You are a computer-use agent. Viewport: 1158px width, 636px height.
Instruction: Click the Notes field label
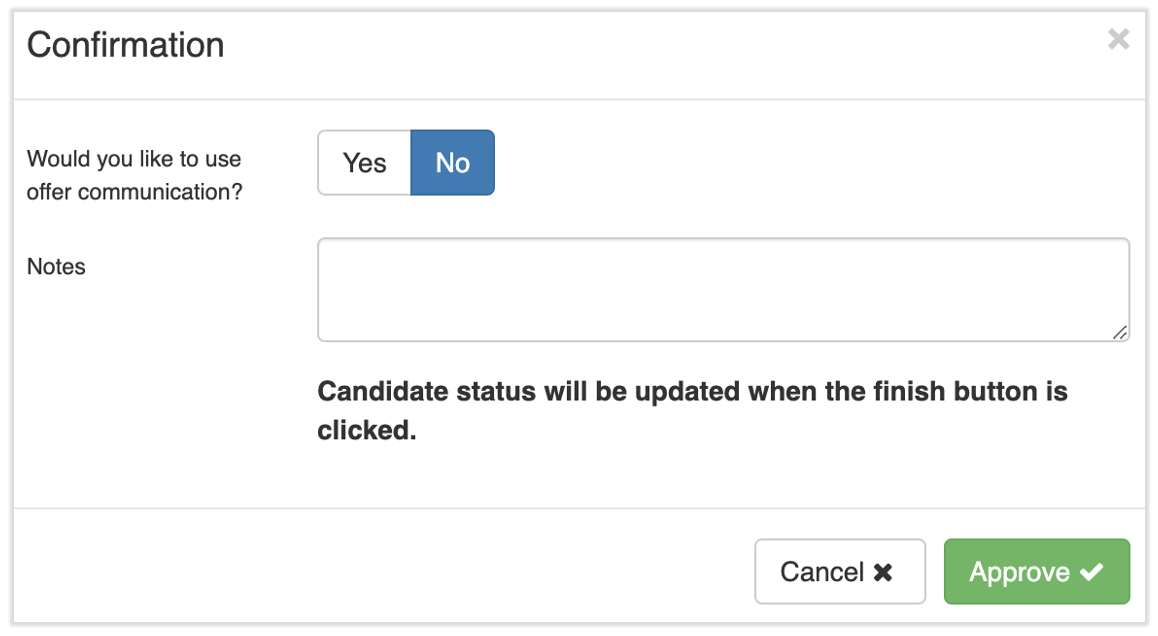56,267
